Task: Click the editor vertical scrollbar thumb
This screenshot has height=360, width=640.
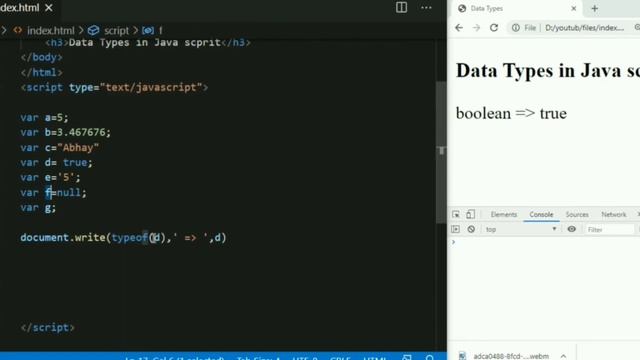Action: click(441, 152)
